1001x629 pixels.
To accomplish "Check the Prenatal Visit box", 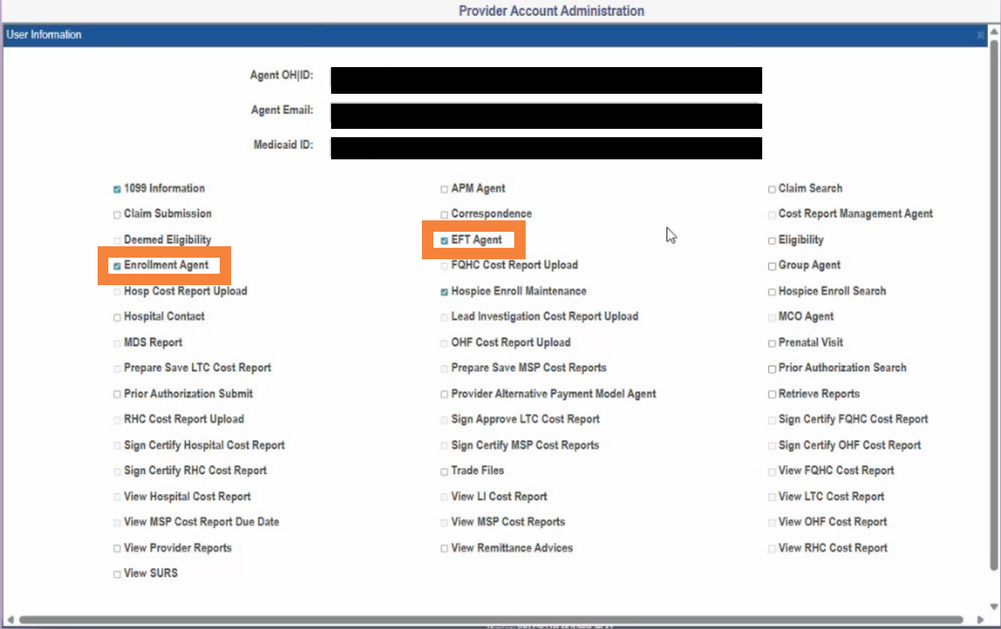I will pyautogui.click(x=772, y=344).
